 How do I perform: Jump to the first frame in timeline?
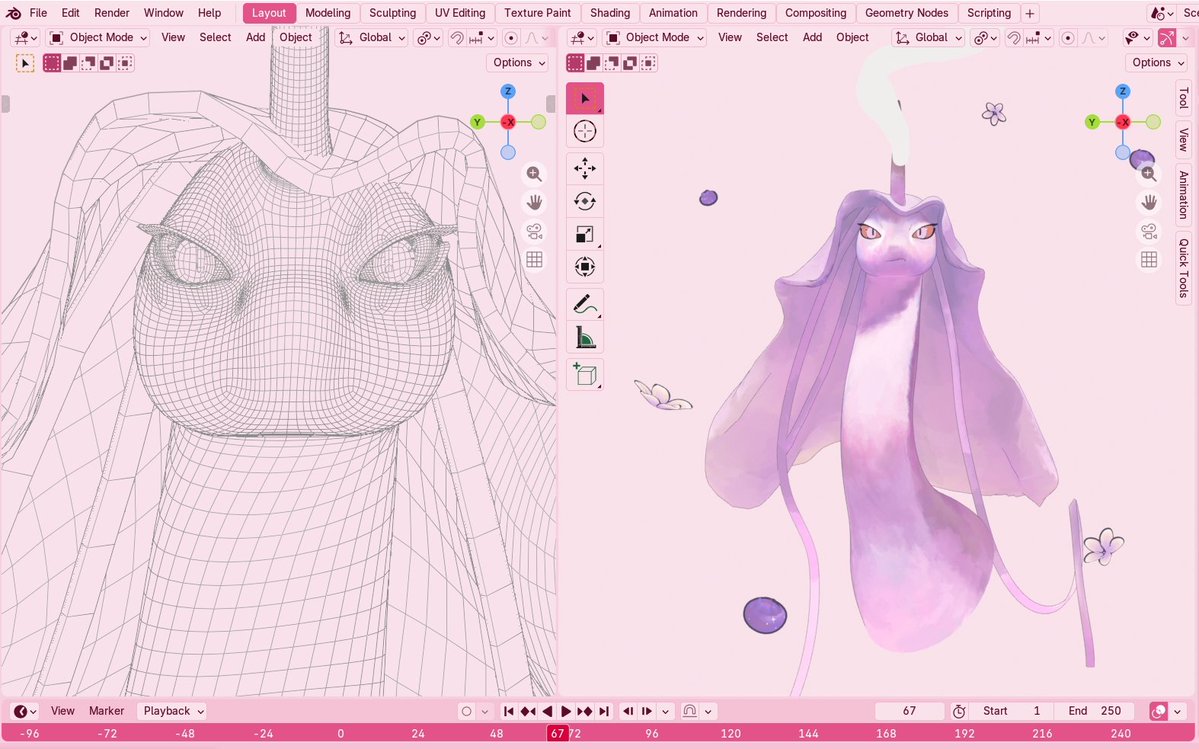point(509,711)
